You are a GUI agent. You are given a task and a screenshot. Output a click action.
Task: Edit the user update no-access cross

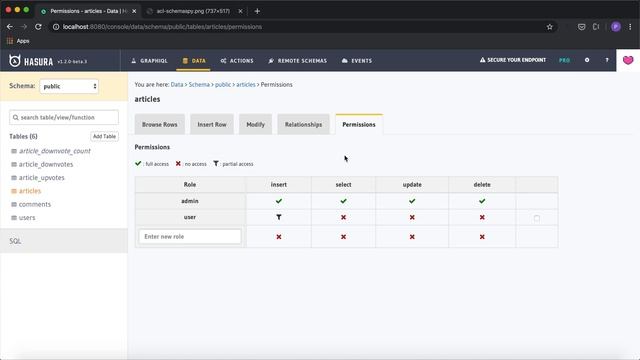pyautogui.click(x=412, y=217)
